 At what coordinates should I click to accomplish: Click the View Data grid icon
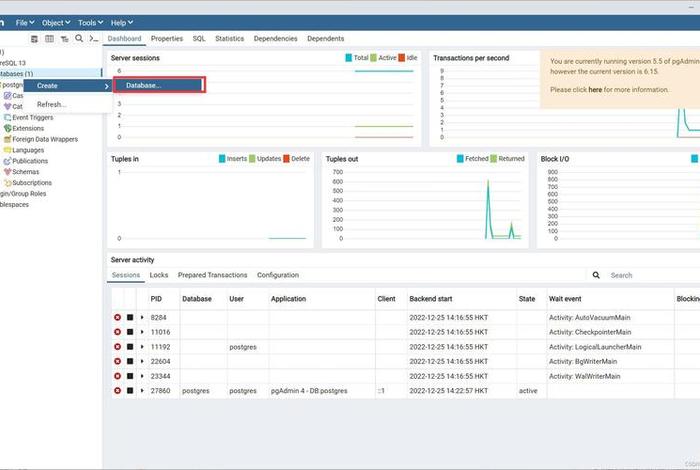[x=50, y=39]
